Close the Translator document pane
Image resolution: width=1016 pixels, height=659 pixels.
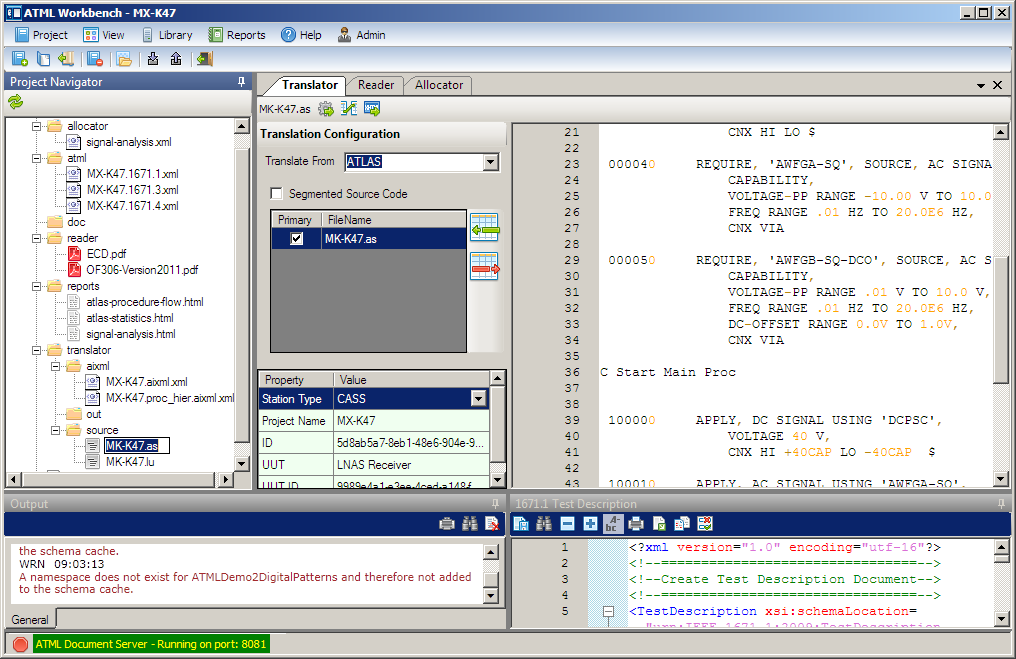point(998,86)
